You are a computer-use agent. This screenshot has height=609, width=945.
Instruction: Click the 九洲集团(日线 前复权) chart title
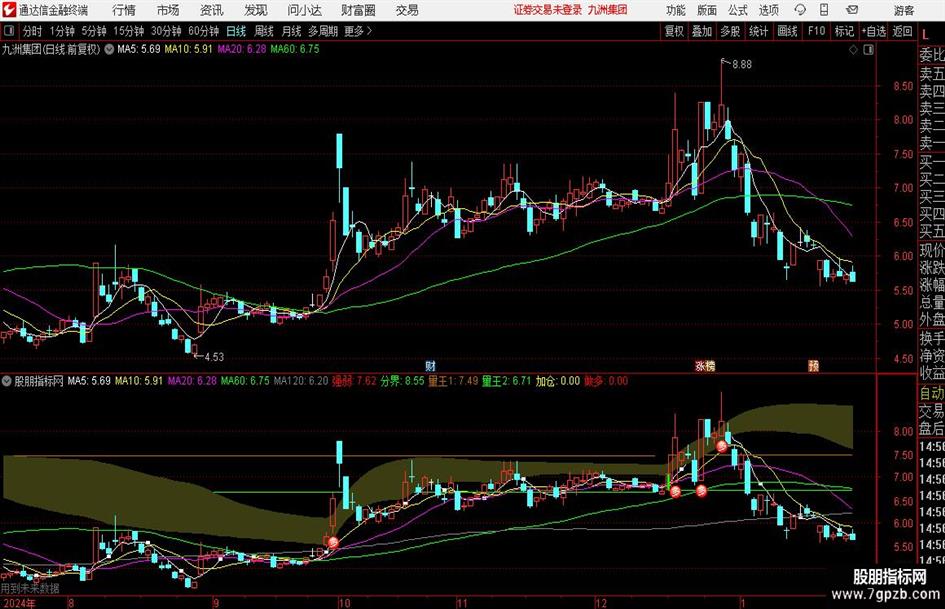(51, 49)
